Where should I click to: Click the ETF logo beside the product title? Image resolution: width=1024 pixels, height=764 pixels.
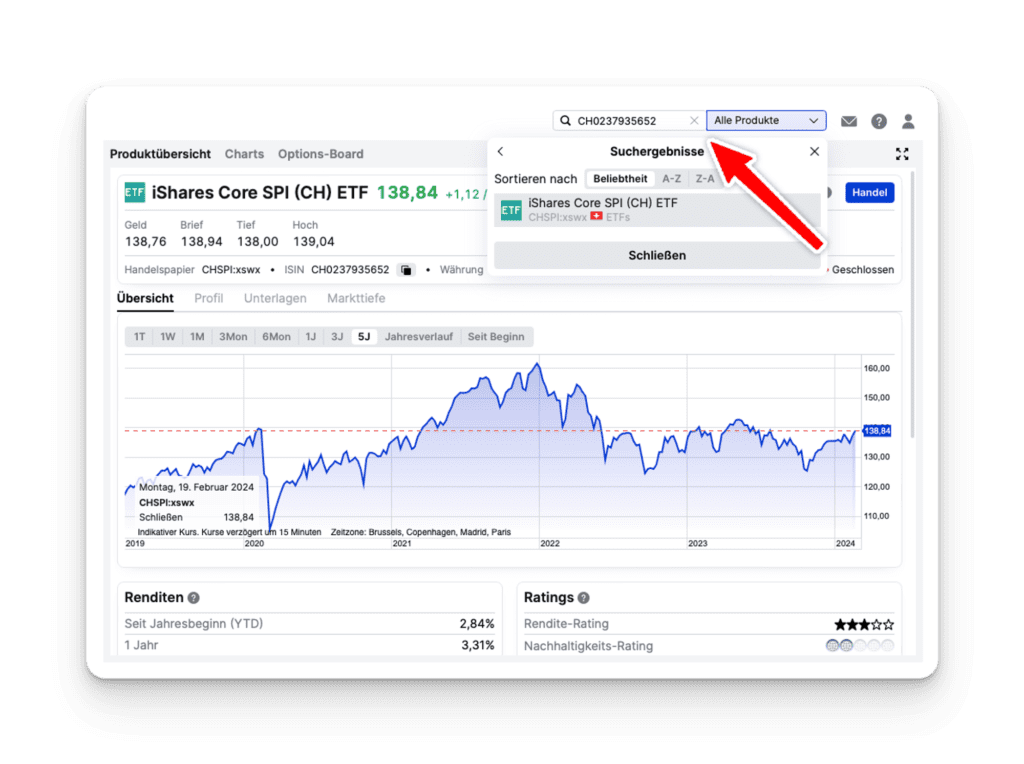135,193
